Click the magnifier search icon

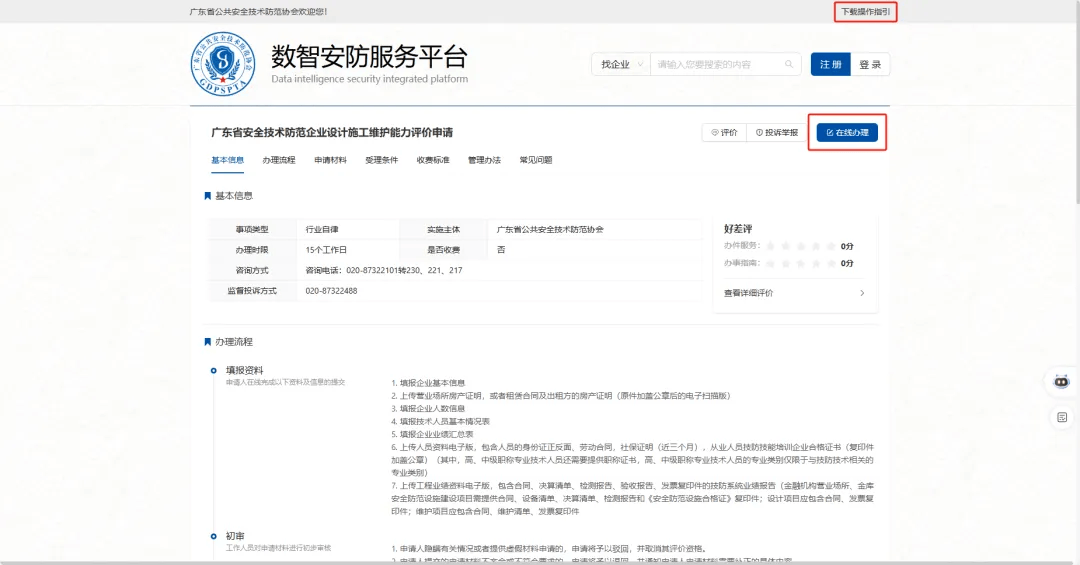point(789,64)
